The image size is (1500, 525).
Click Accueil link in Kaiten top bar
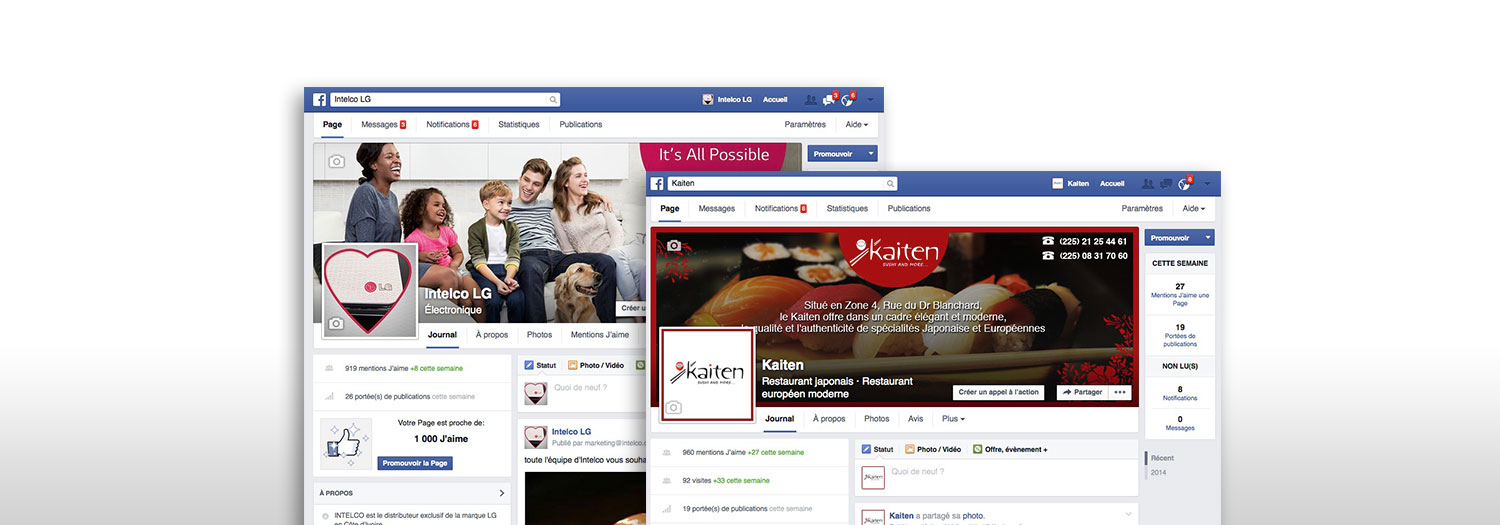[x=1112, y=184]
